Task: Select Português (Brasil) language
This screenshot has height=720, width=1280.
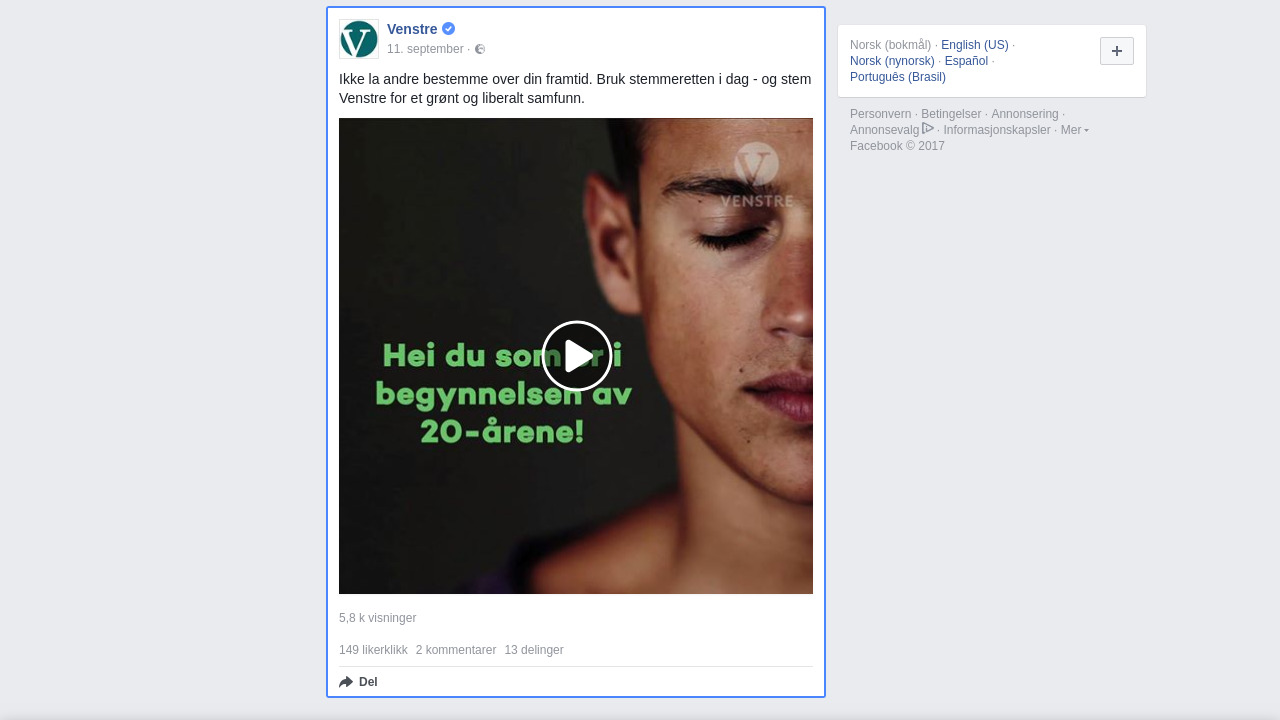Action: click(898, 77)
